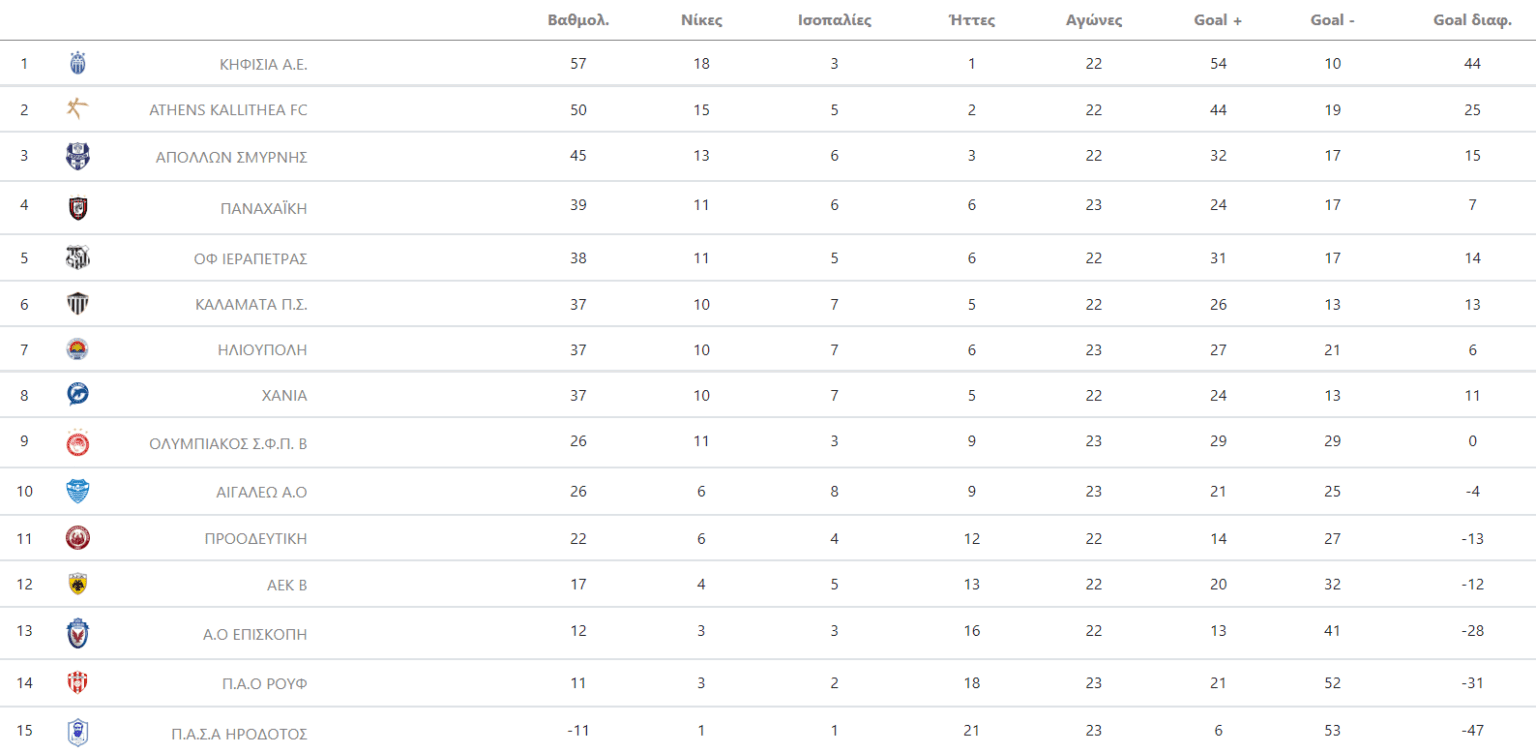This screenshot has height=753, width=1536.
Task: Click the Goal διαφ. column header
Action: (1472, 20)
